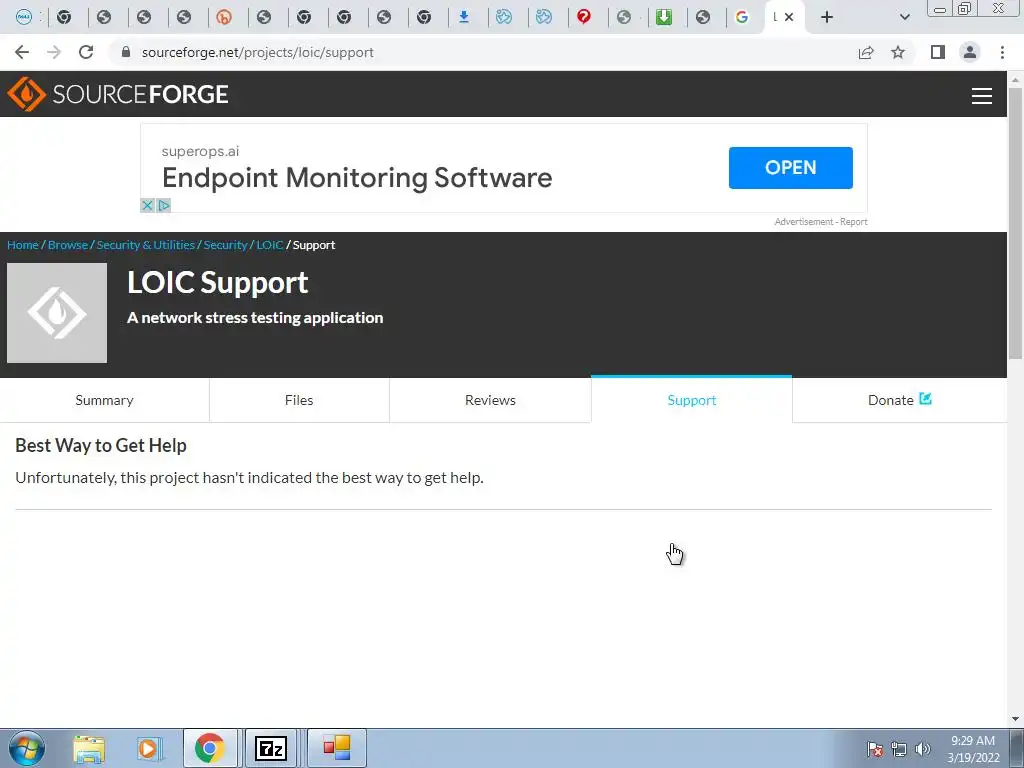Go to Home in the breadcrumb
The image size is (1024, 768).
coord(23,245)
